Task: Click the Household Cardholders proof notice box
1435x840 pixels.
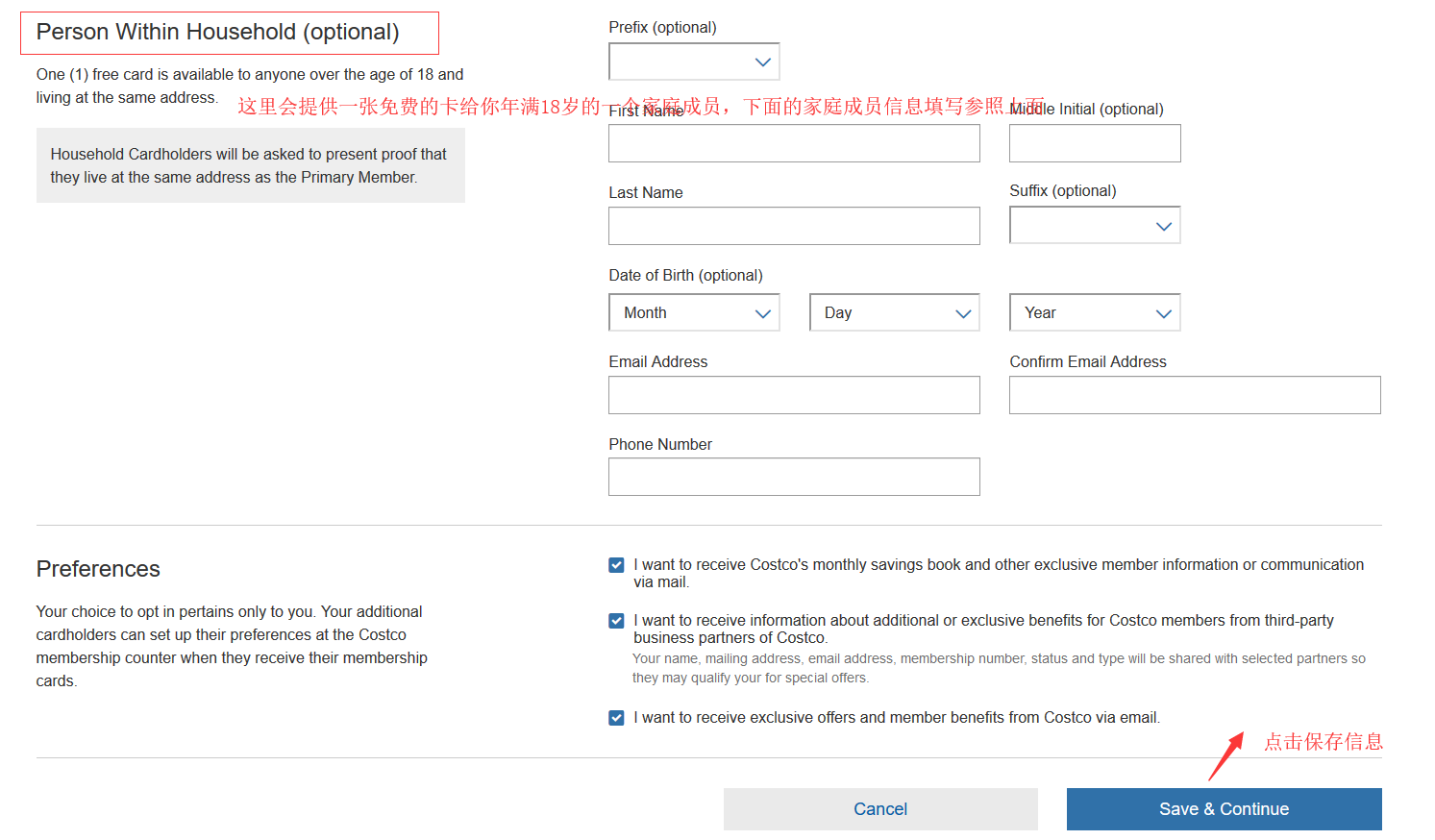Action: pyautogui.click(x=250, y=165)
